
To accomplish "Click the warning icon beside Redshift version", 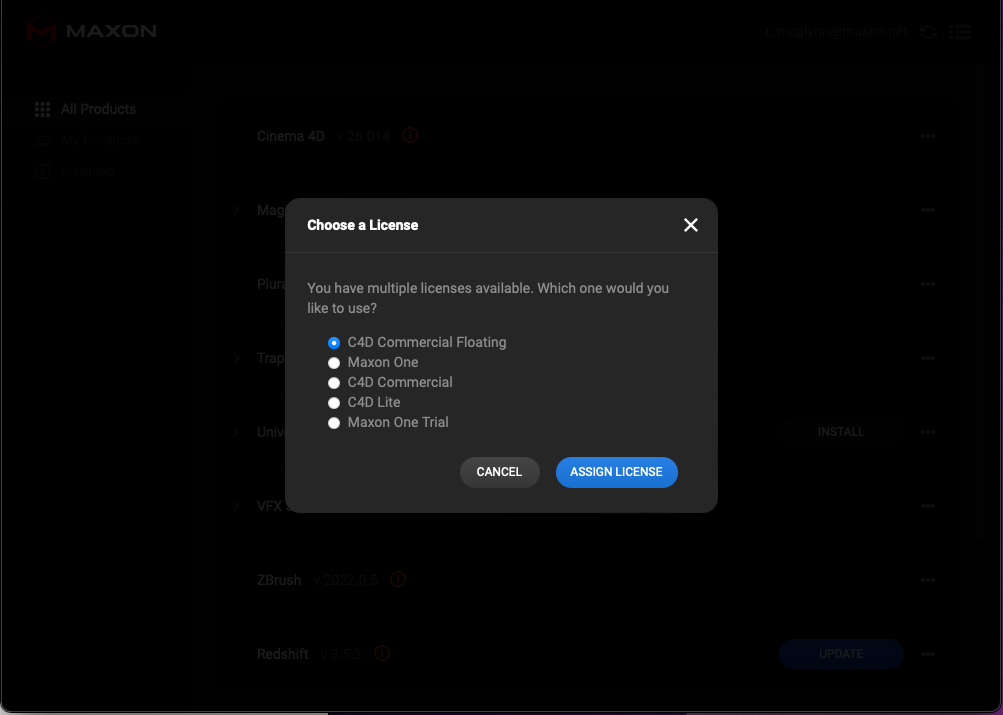I will coord(381,653).
